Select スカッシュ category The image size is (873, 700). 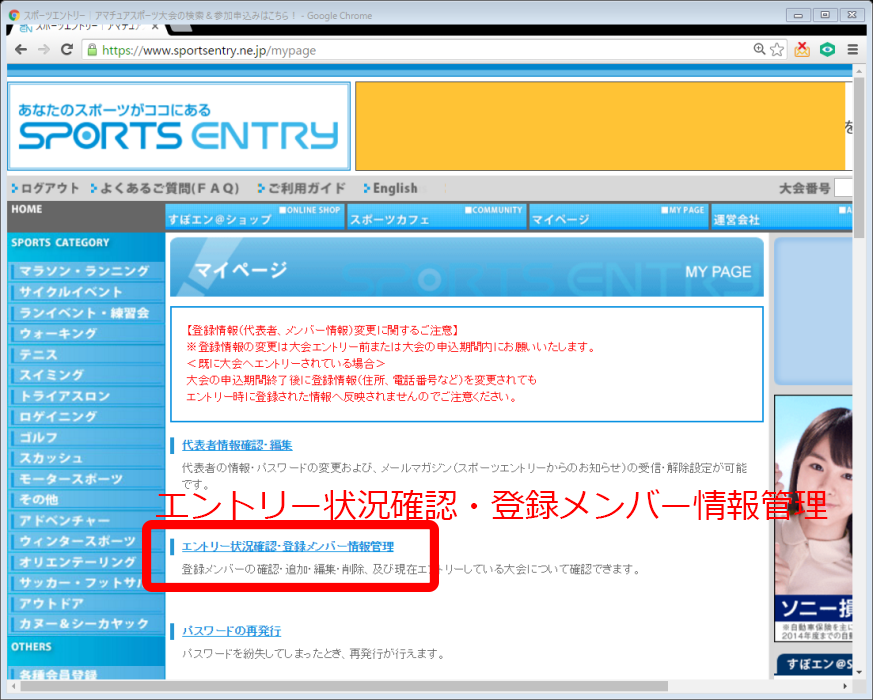[87, 458]
